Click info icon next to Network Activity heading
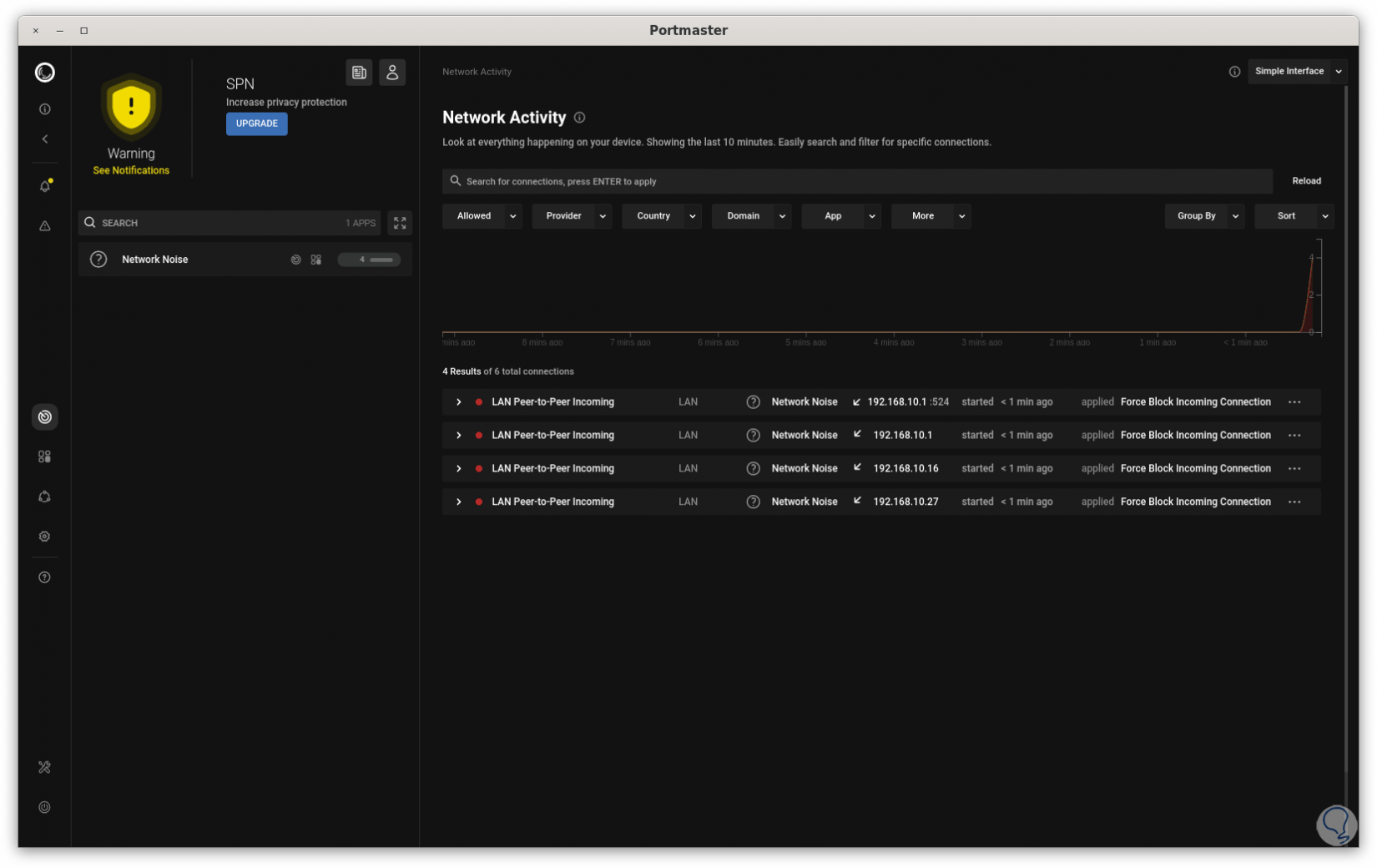Image resolution: width=1377 pixels, height=868 pixels. [579, 118]
